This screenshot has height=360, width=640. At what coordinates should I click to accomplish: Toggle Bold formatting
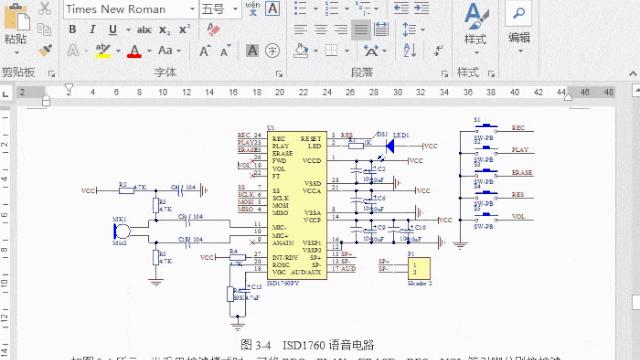[x=73, y=29]
